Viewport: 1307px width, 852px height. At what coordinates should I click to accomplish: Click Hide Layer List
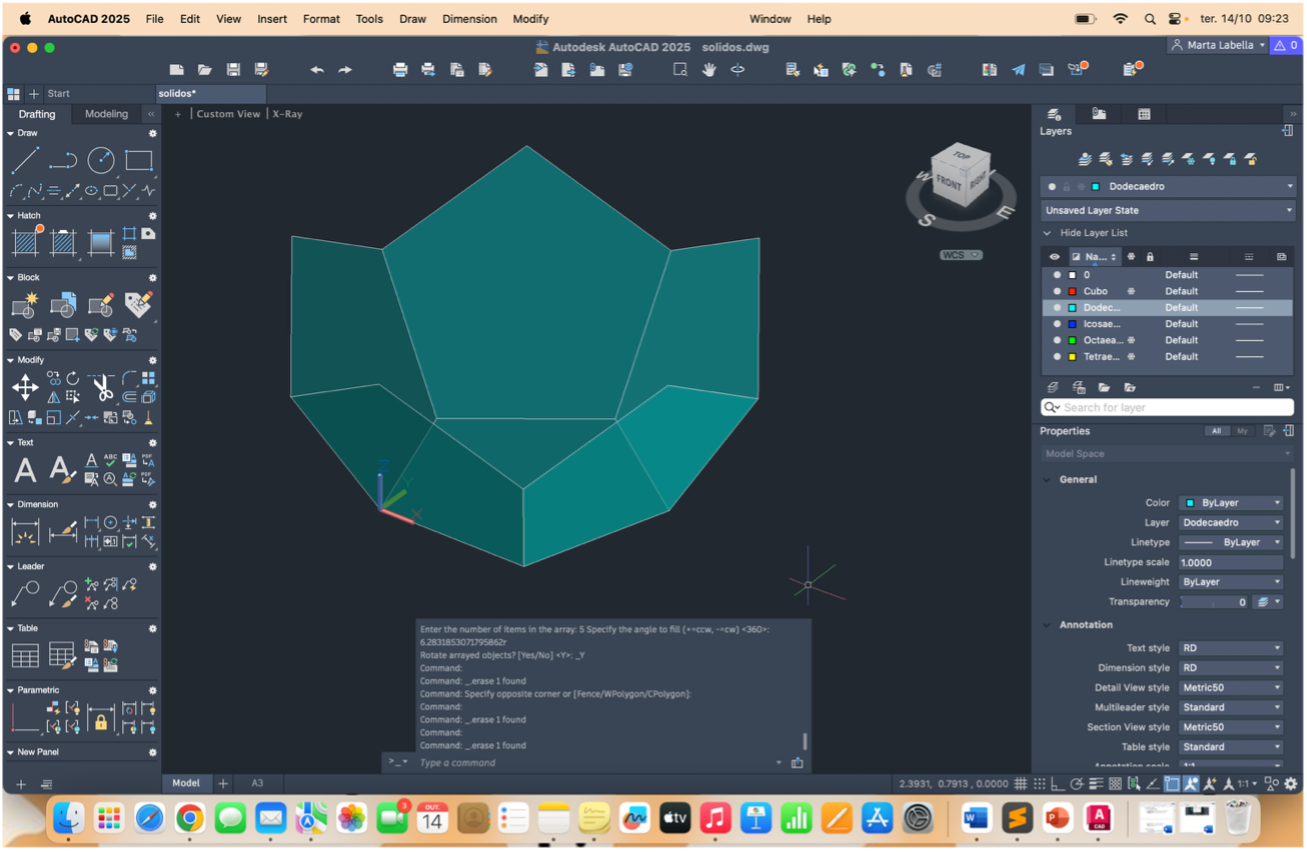(x=1093, y=233)
